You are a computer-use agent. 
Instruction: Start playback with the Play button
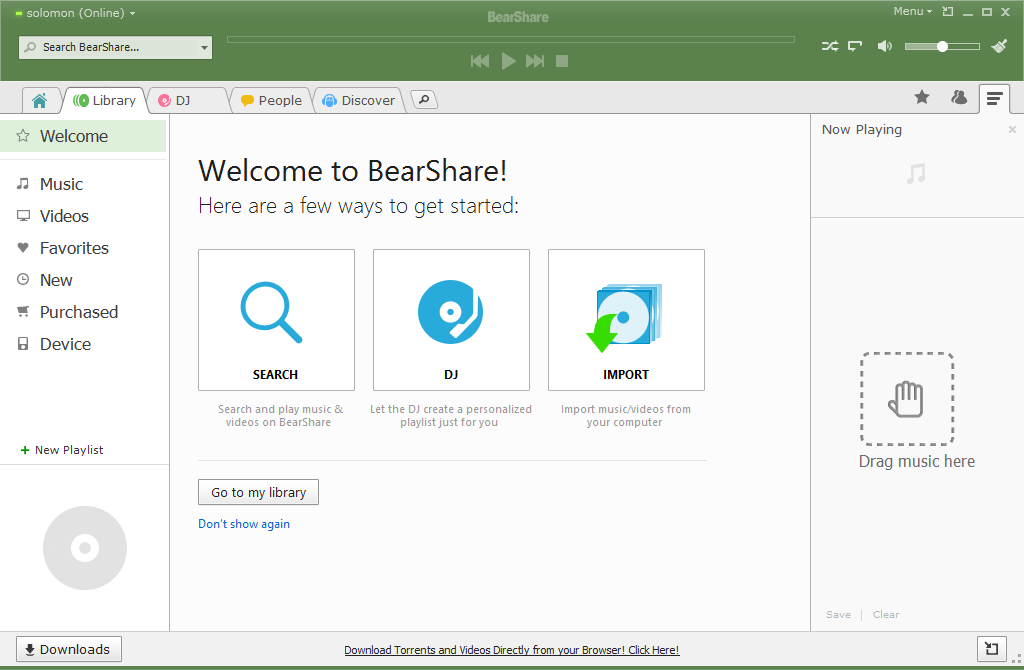point(508,61)
